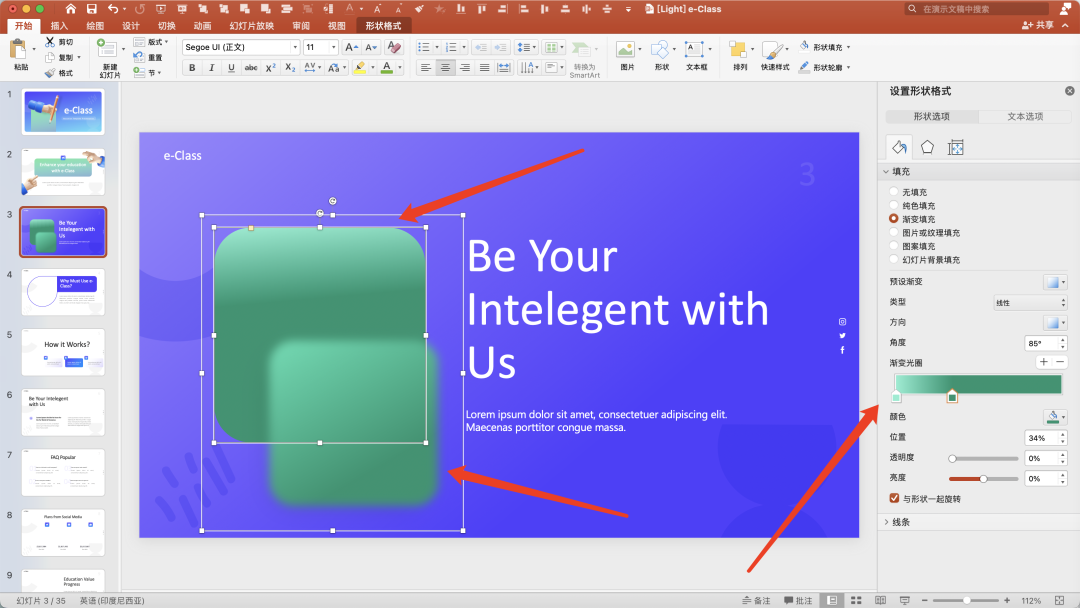Apply subscript formatting
Viewport: 1080px width, 608px height.
[x=290, y=67]
